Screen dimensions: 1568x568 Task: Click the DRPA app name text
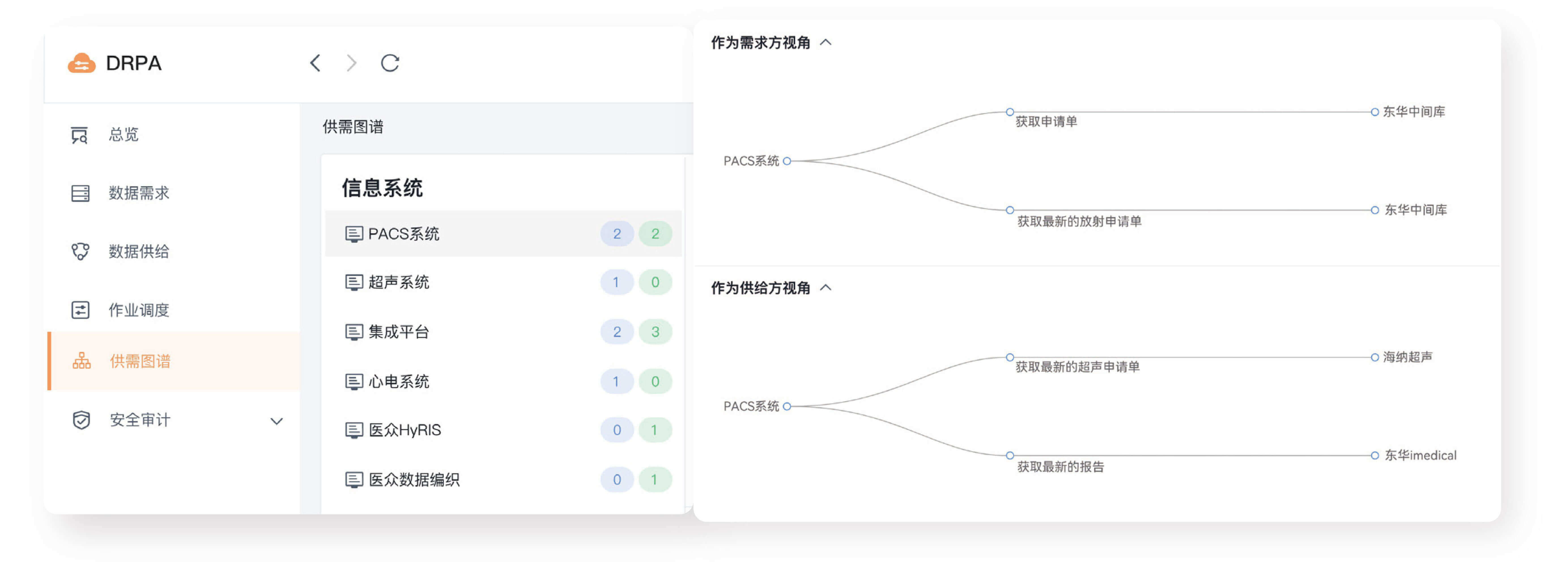(x=133, y=63)
